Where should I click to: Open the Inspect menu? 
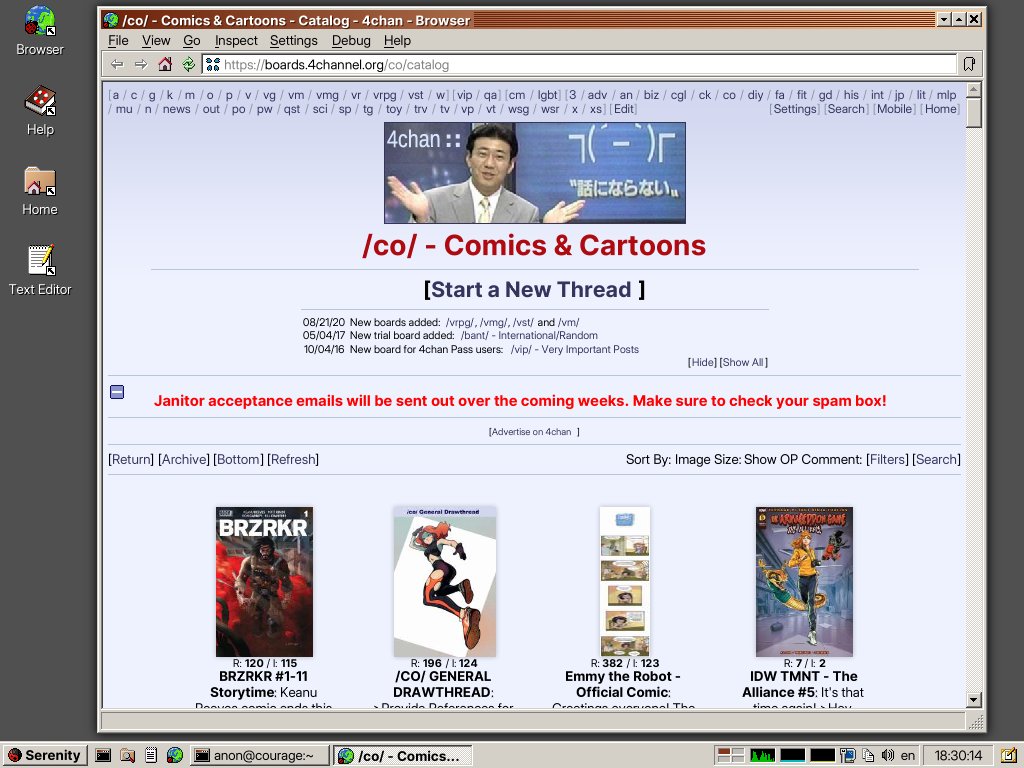[x=236, y=41]
